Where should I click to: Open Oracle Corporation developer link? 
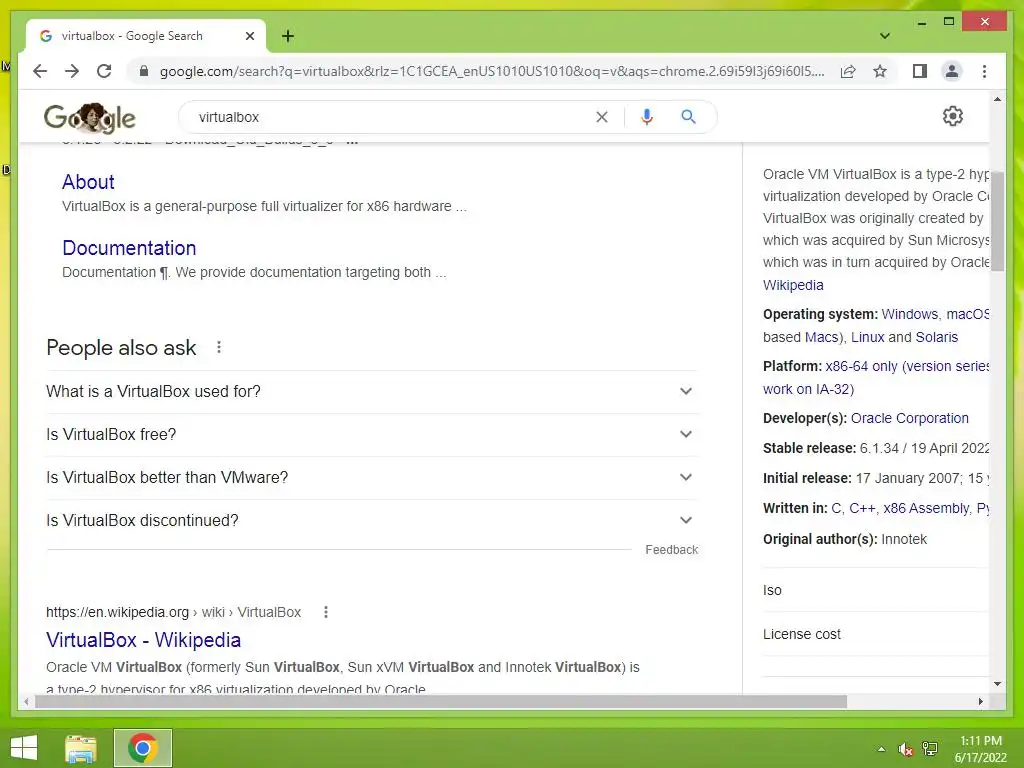tap(910, 418)
